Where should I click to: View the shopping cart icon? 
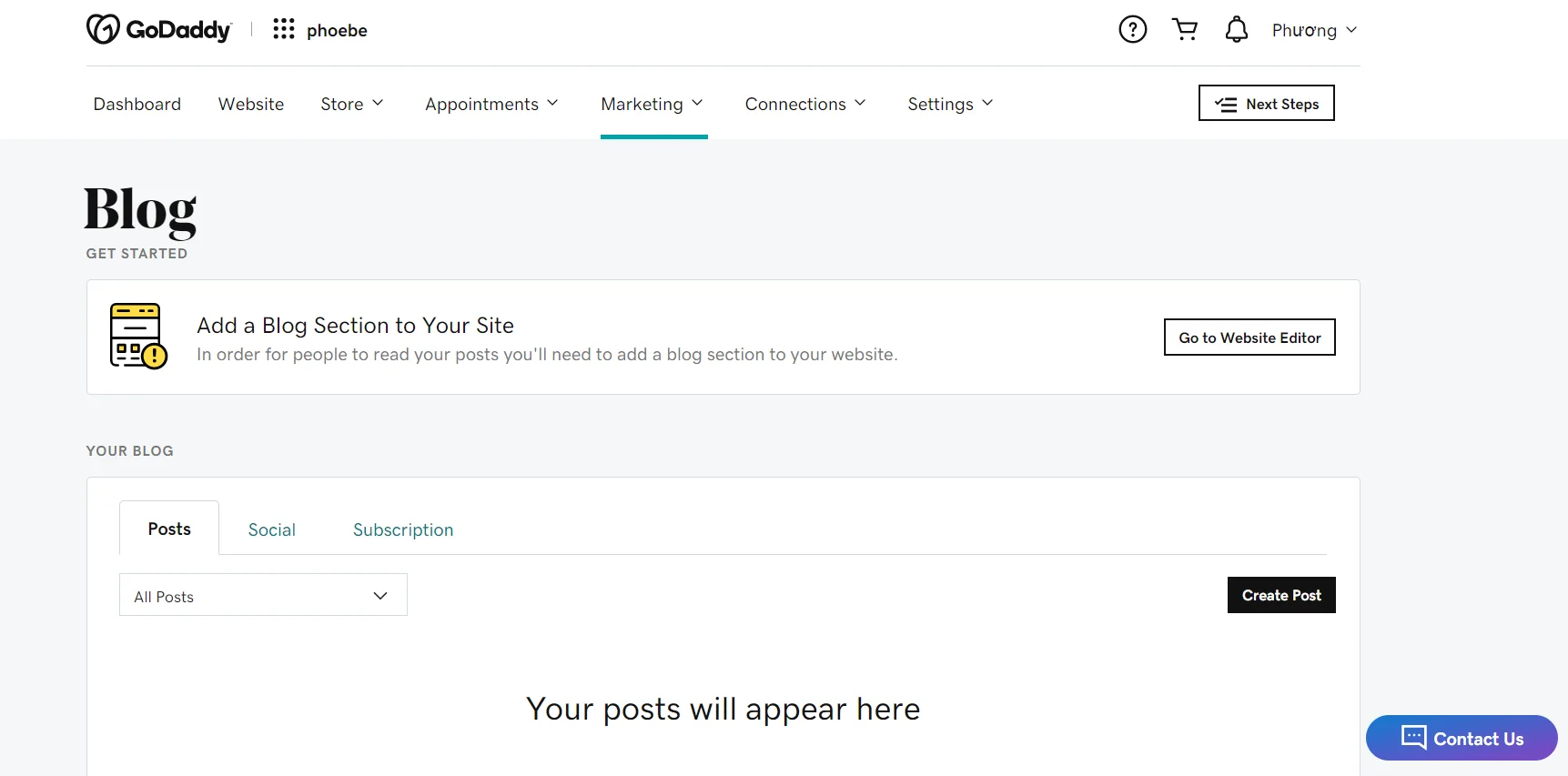tap(1185, 28)
